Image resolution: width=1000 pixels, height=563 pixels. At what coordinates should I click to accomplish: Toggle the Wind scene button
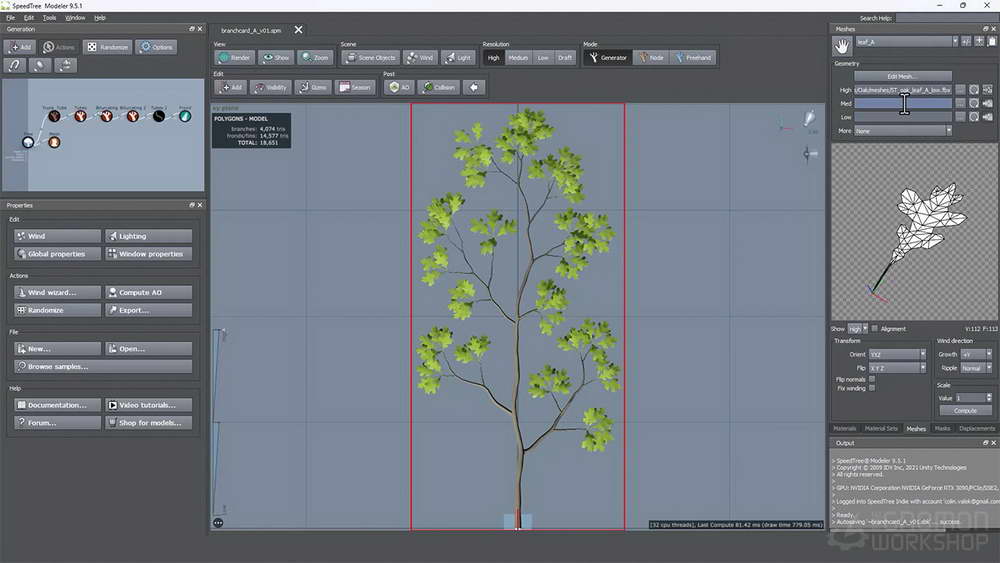click(x=420, y=57)
